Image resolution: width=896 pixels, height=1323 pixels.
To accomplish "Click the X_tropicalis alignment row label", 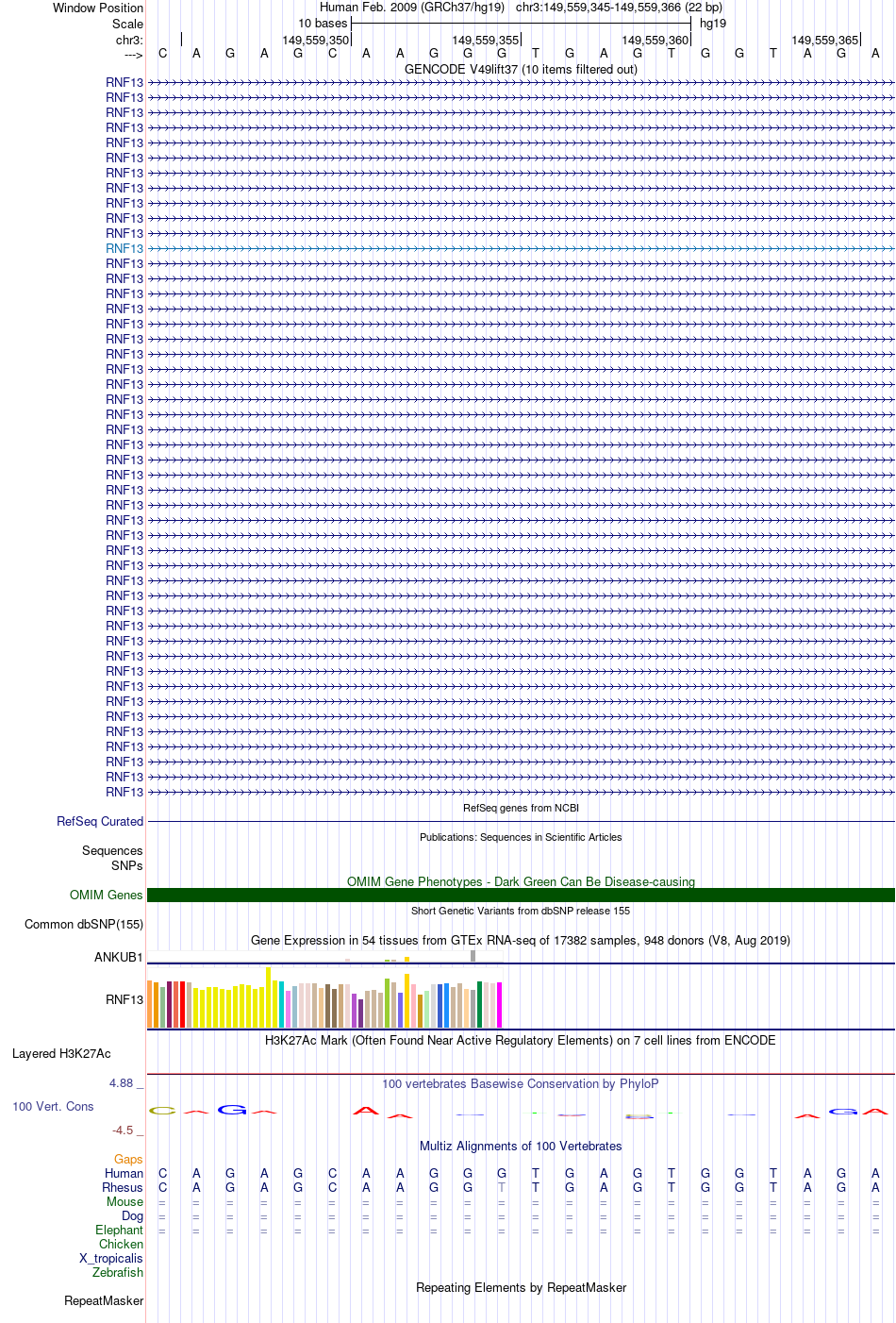I will (x=111, y=1258).
